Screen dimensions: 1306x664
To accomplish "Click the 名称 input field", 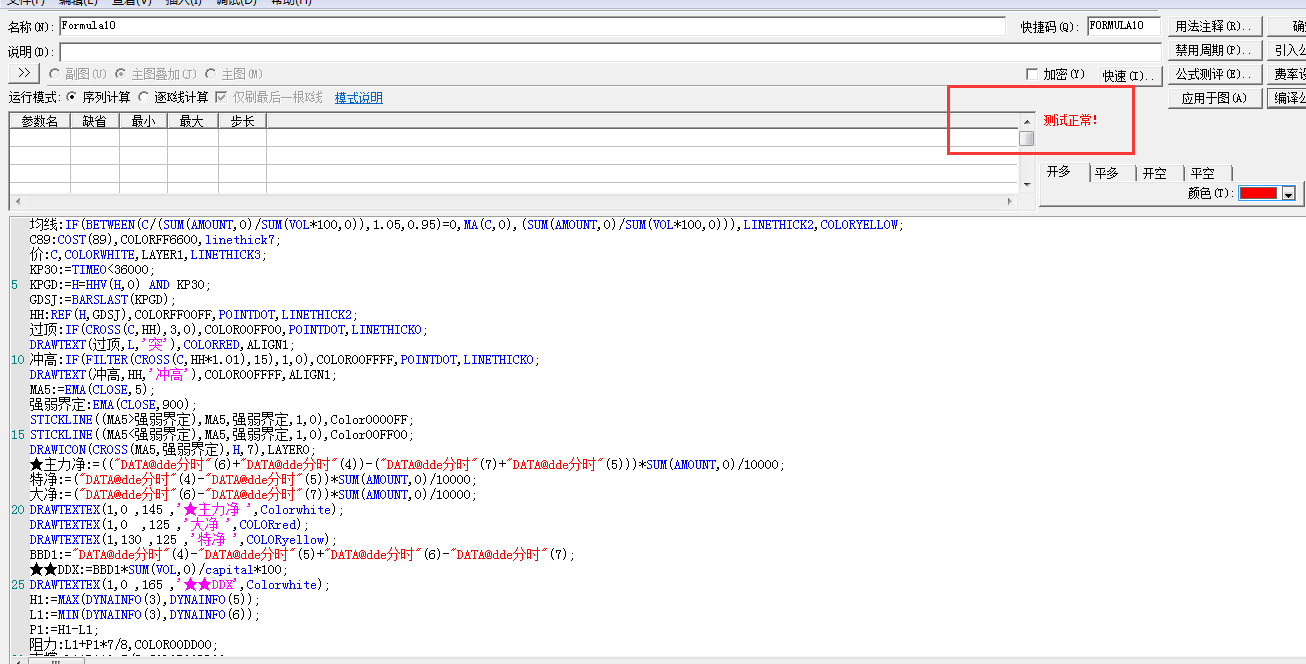I will coord(532,26).
